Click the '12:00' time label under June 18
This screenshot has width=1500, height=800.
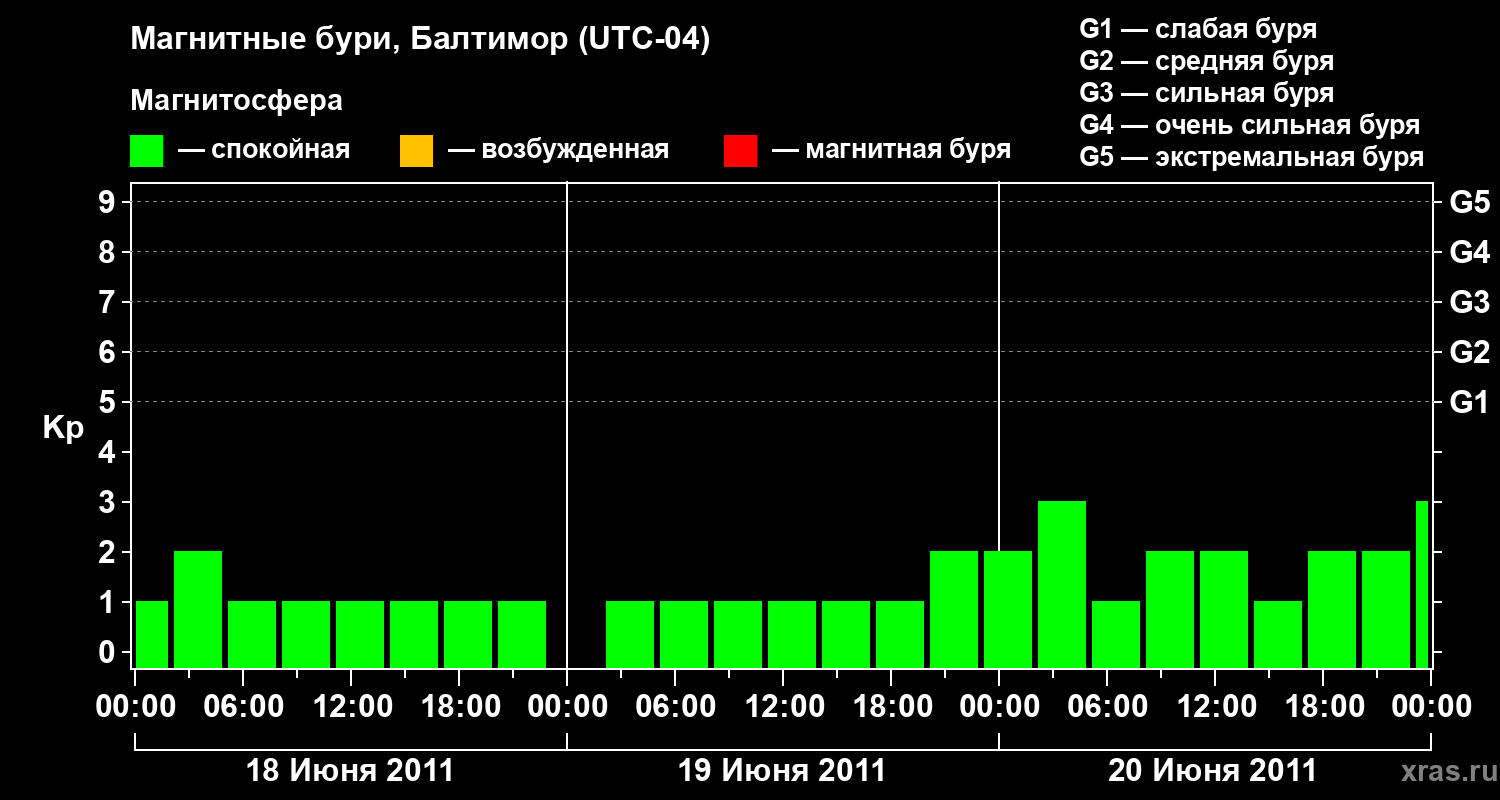(351, 707)
